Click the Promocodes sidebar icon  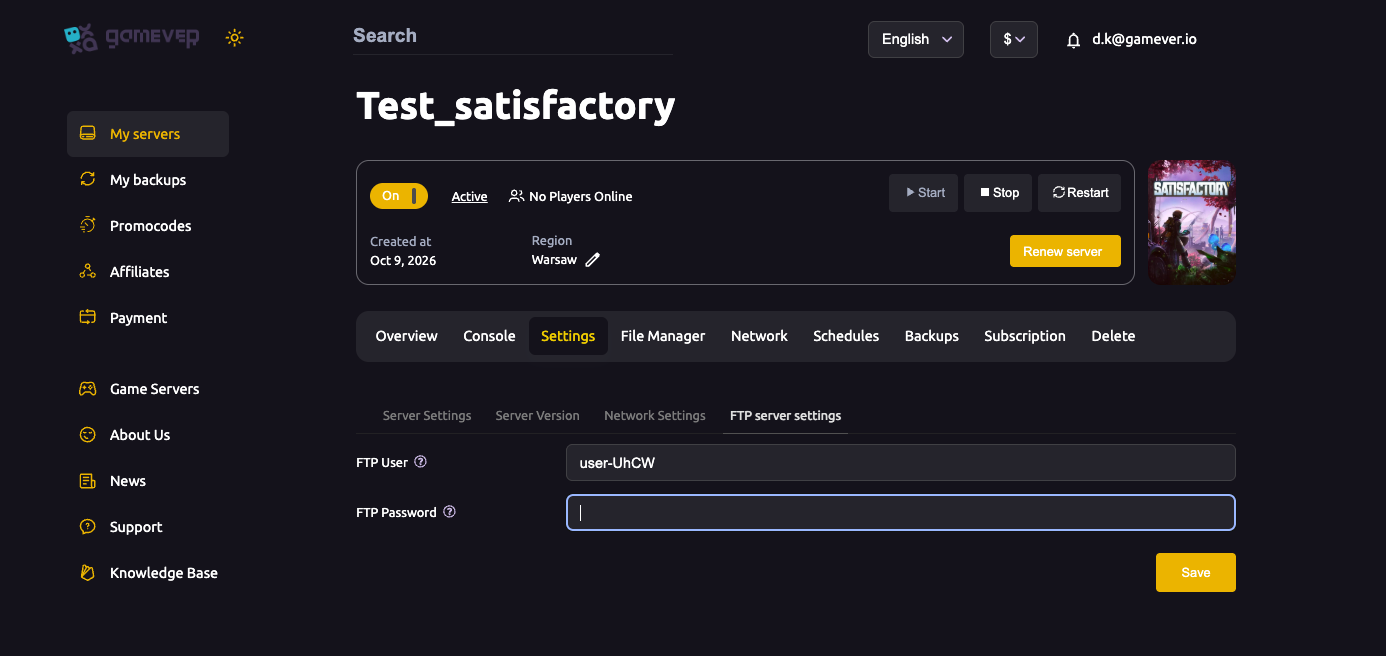tap(88, 226)
